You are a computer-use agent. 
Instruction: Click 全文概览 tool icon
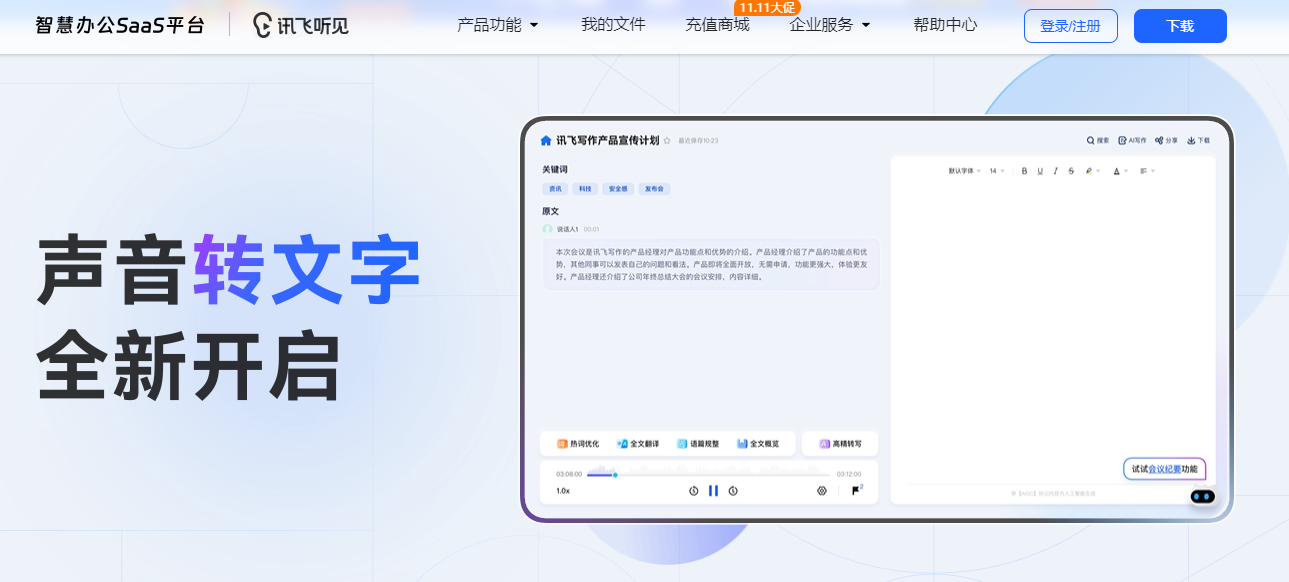742,443
